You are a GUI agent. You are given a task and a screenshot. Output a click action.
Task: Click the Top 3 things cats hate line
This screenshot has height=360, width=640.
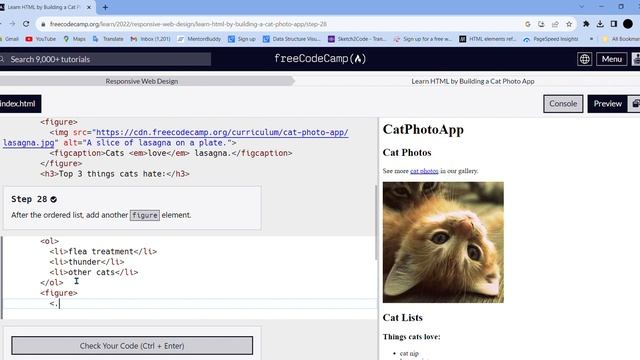pyautogui.click(x=115, y=174)
